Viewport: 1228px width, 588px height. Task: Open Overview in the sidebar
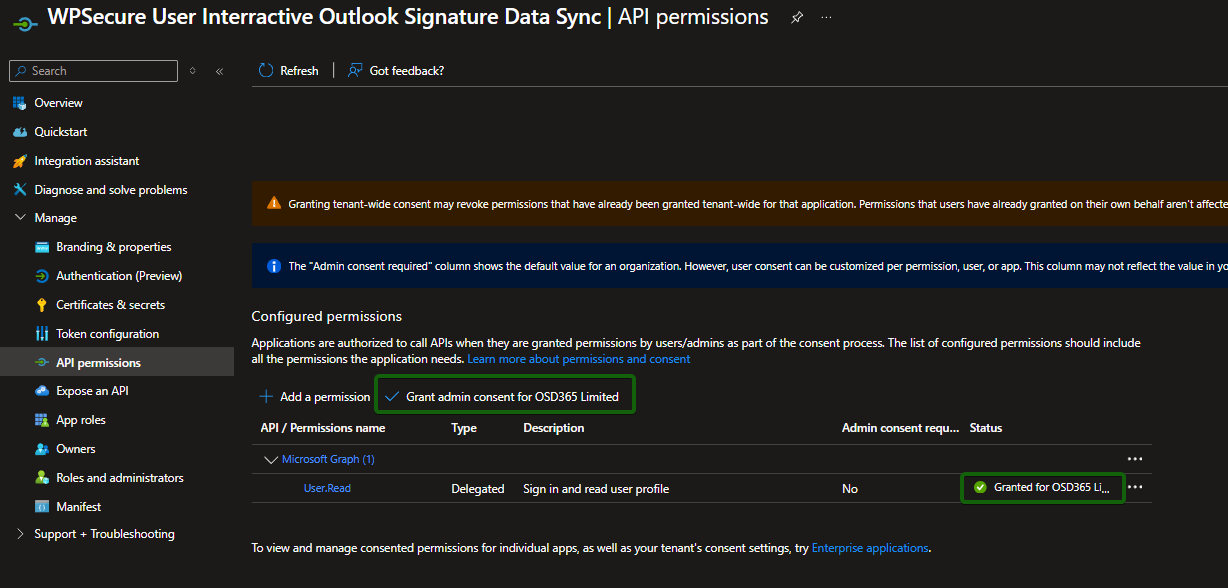pyautogui.click(x=58, y=103)
